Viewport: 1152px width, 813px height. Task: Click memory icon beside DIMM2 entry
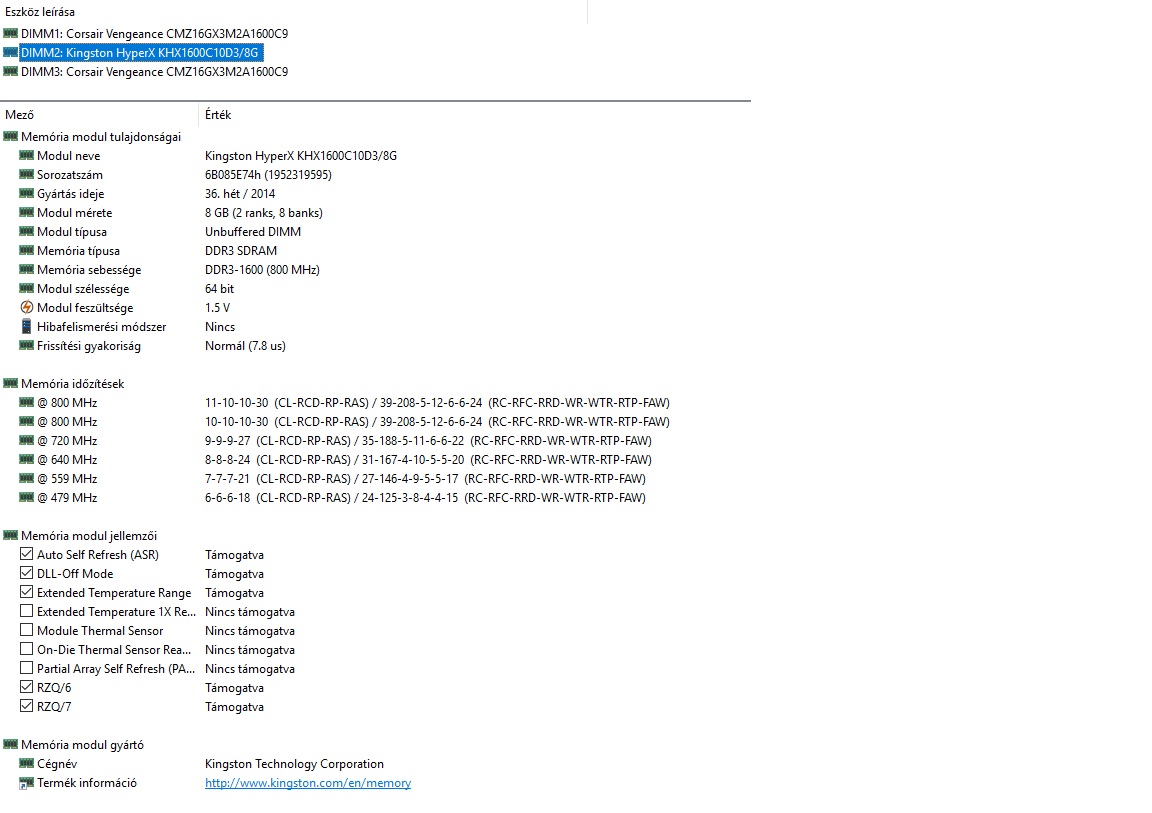click(x=10, y=53)
